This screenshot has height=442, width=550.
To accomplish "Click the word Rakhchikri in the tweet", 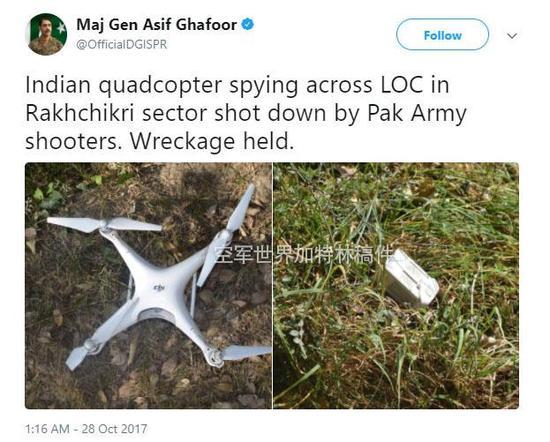I will (80, 113).
